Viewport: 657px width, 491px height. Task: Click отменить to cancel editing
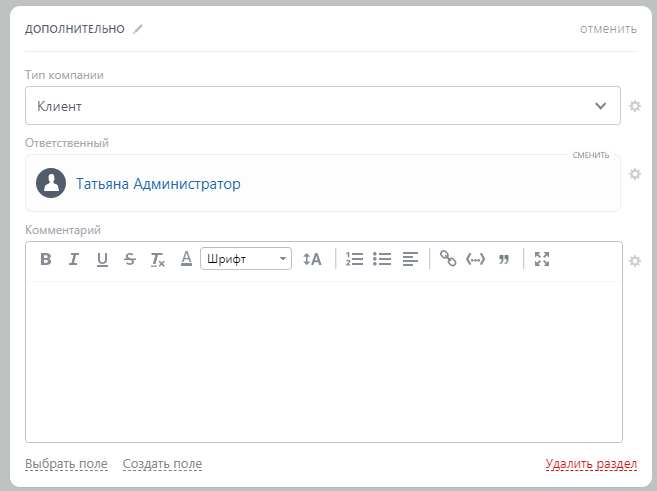(608, 29)
